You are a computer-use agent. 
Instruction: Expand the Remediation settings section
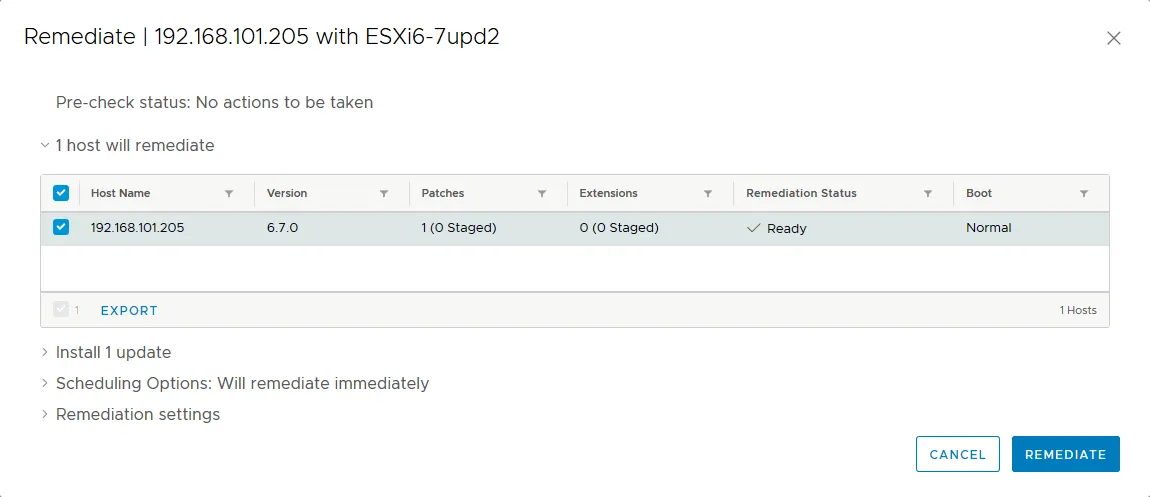tap(45, 414)
